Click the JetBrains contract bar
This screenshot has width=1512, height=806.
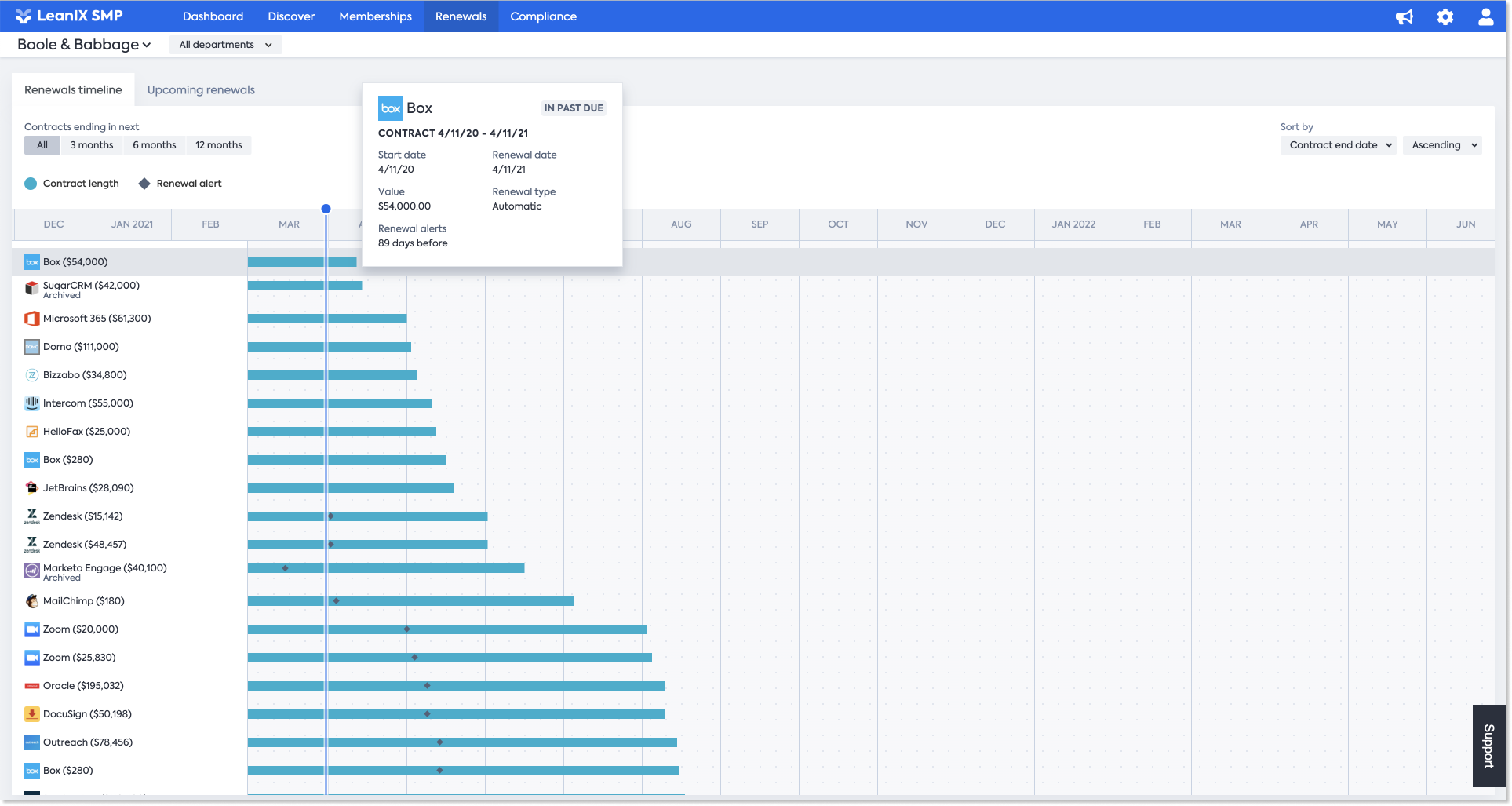point(351,488)
